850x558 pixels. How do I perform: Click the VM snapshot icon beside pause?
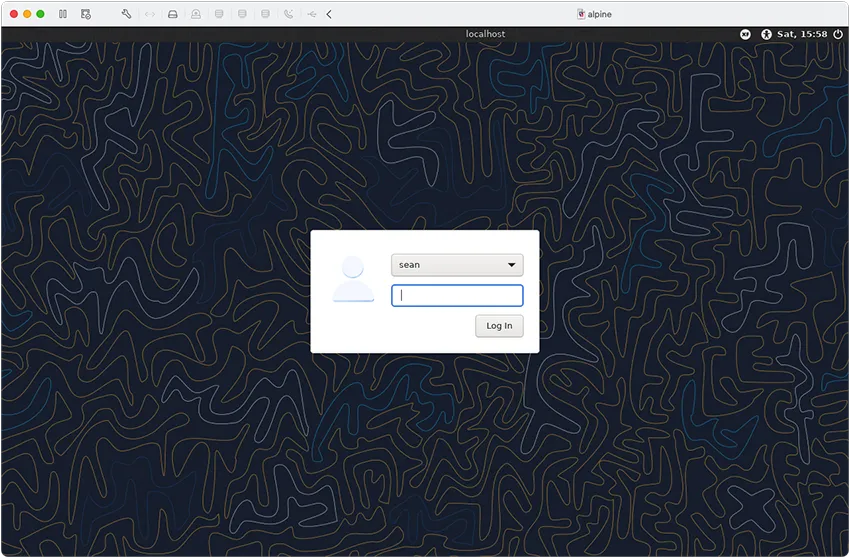(x=86, y=14)
